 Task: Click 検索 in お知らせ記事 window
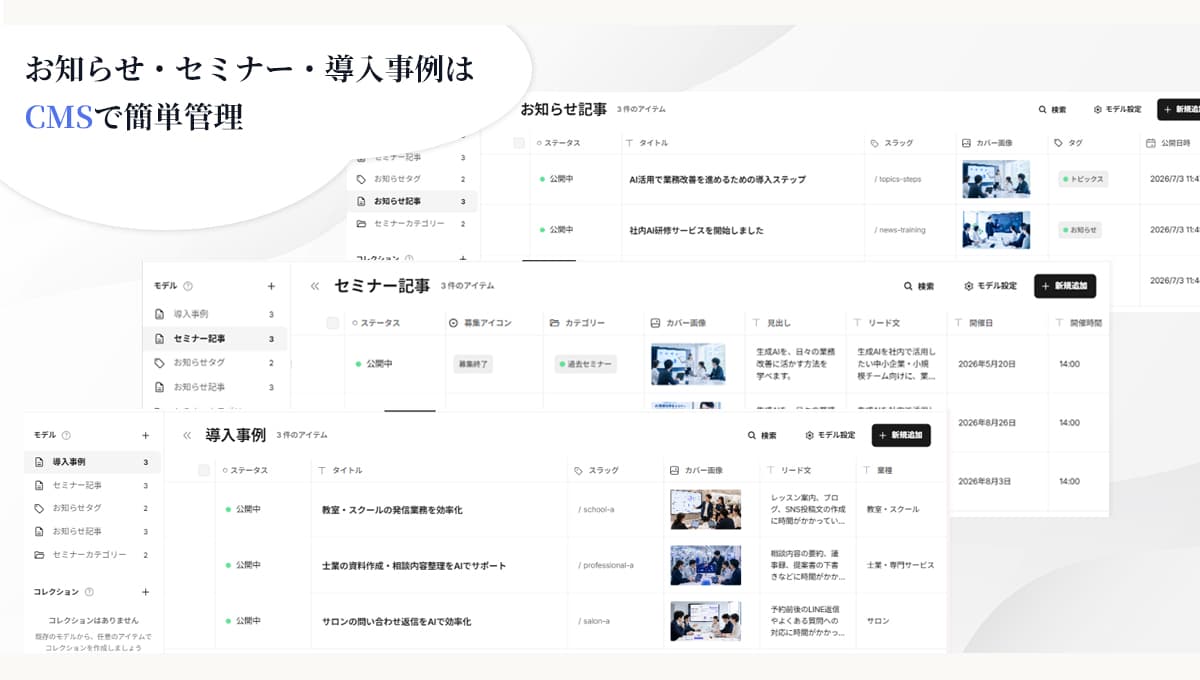[x=1052, y=110]
